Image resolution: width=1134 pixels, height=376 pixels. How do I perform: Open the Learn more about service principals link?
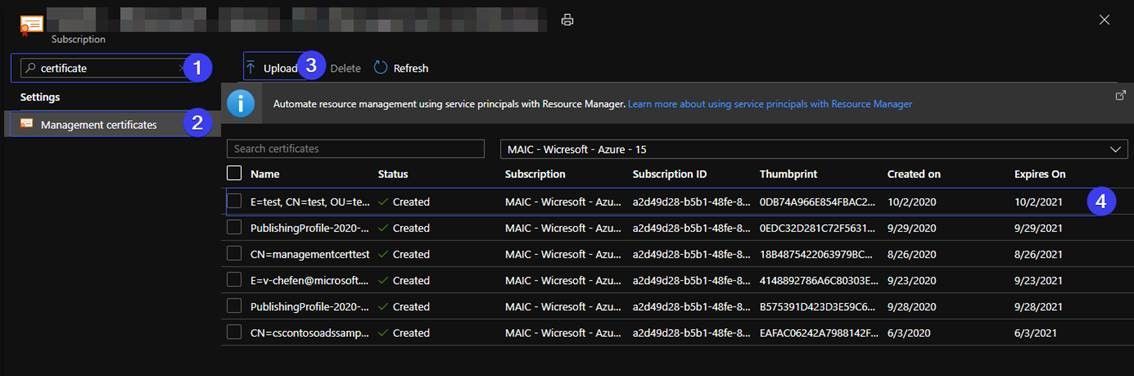(x=770, y=104)
